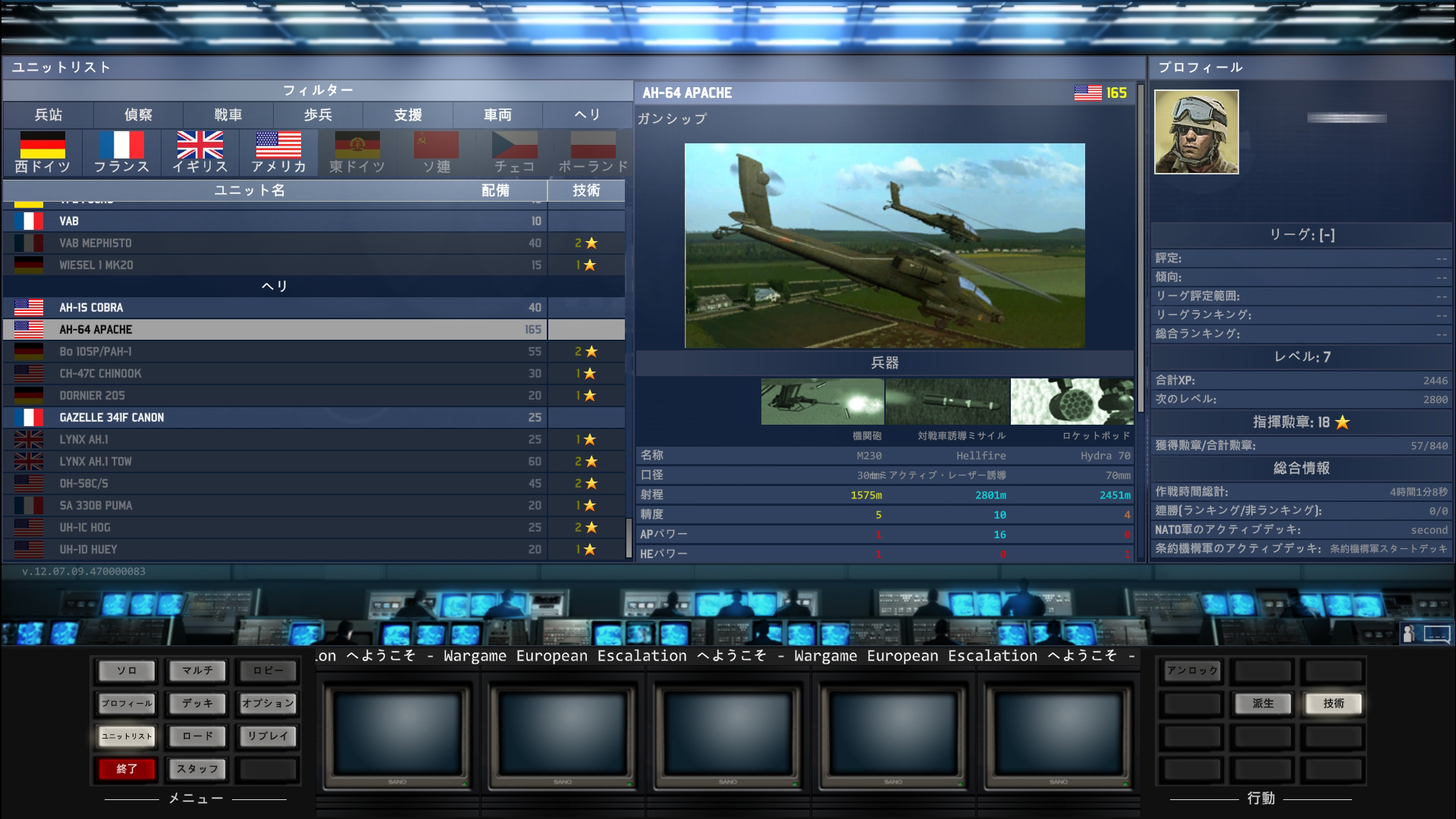Sort list by 配備 column header
Image resolution: width=1456 pixels, height=819 pixels.
tap(495, 190)
